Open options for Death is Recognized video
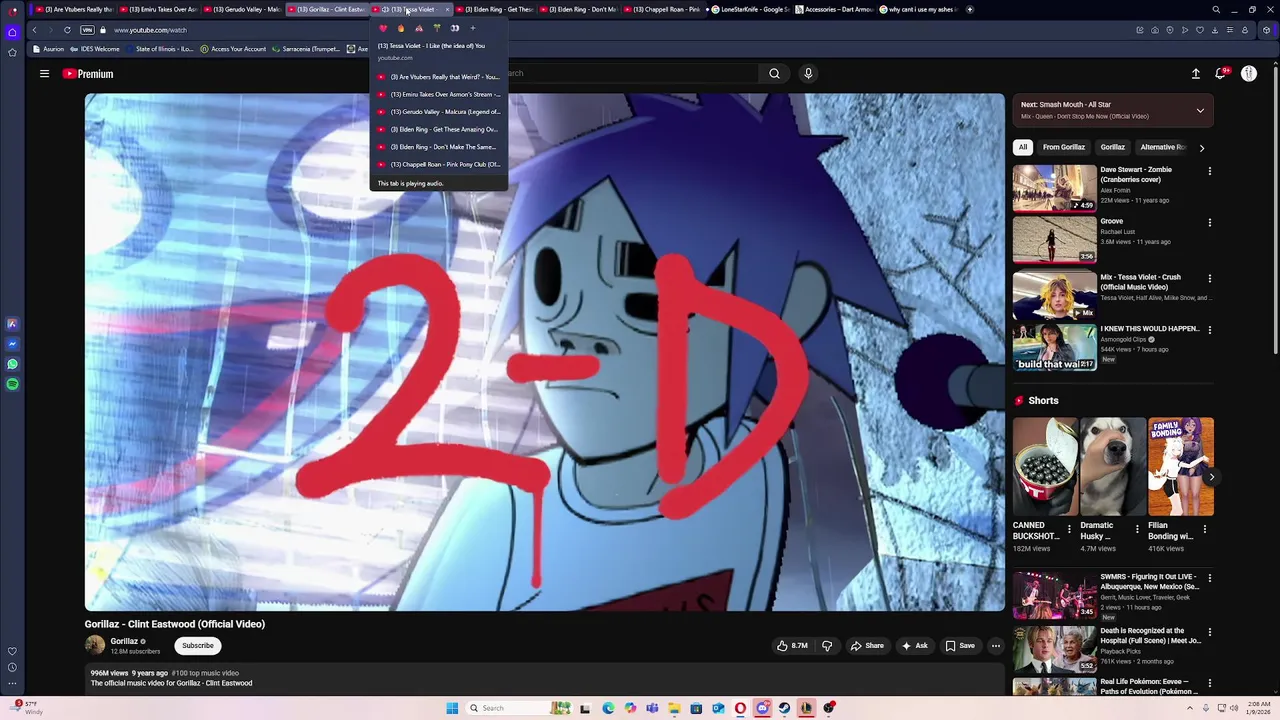1280x720 pixels. click(x=1210, y=632)
